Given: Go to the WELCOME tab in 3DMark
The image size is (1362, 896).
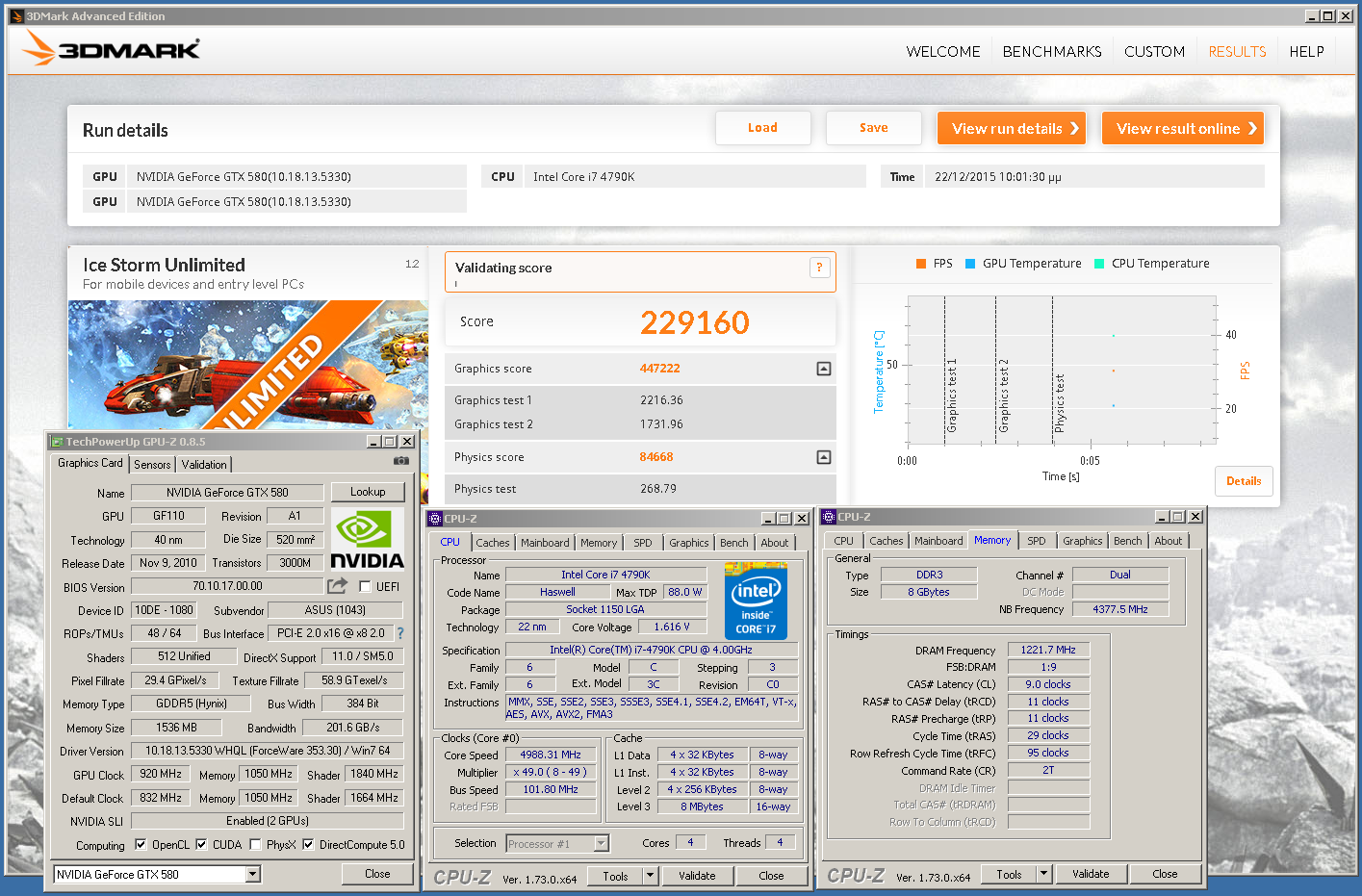Looking at the screenshot, I should pyautogui.click(x=943, y=52).
